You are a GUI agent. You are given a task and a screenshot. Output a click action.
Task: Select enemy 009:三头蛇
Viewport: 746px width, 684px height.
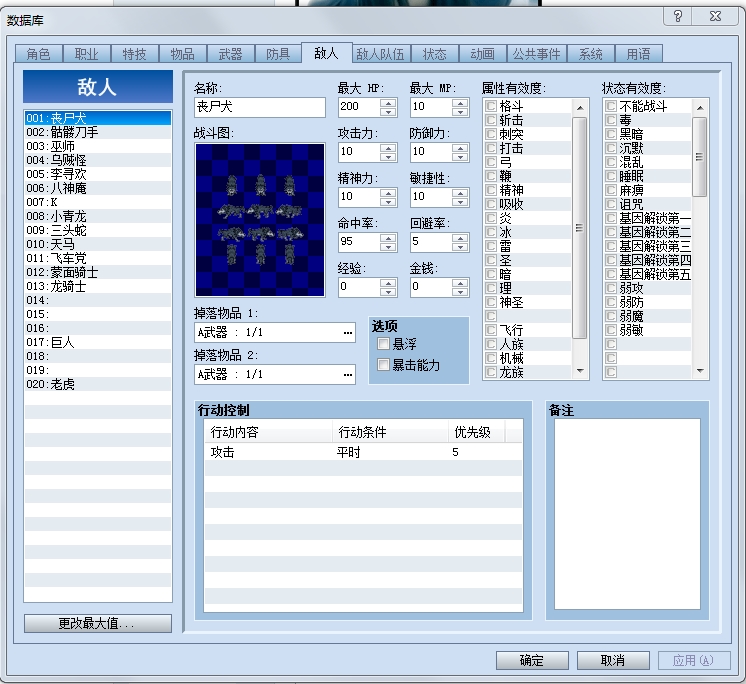click(x=98, y=230)
